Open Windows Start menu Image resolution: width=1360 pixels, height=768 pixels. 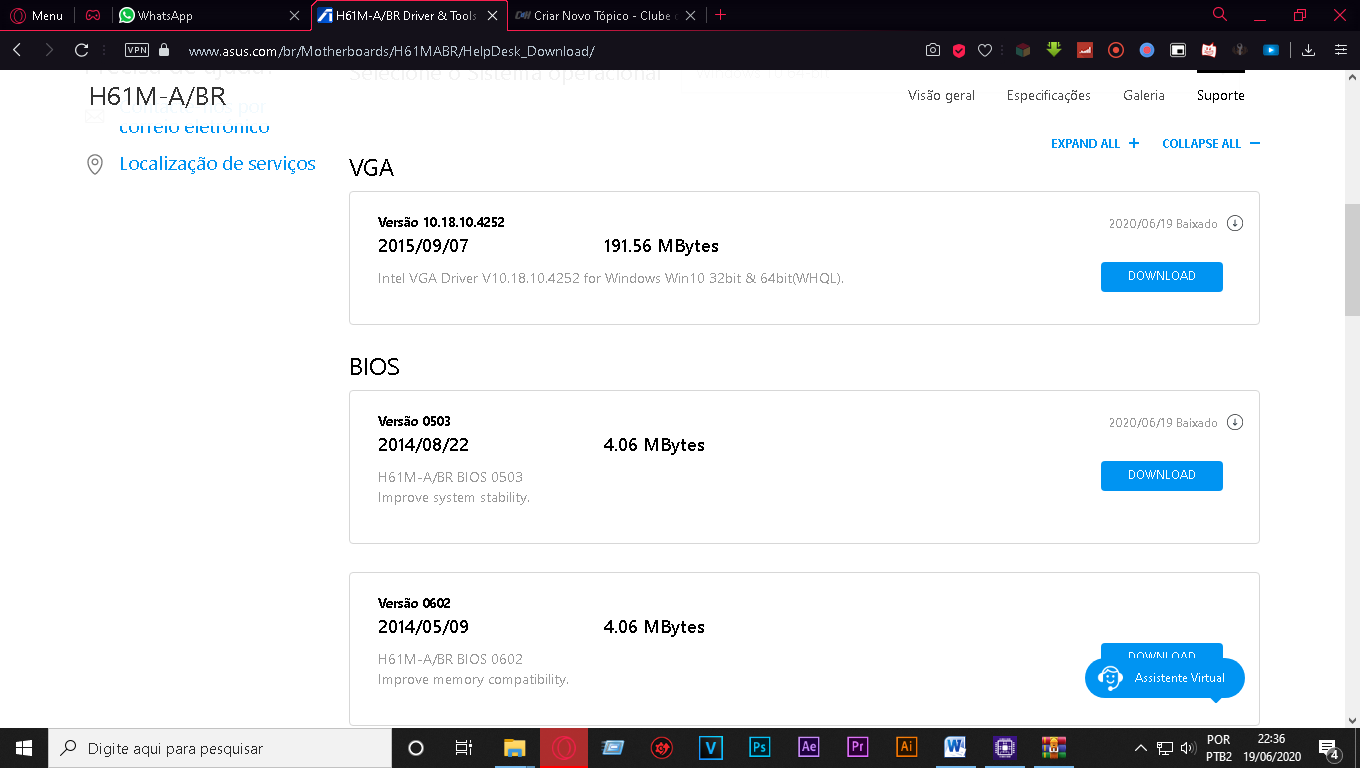(24, 748)
